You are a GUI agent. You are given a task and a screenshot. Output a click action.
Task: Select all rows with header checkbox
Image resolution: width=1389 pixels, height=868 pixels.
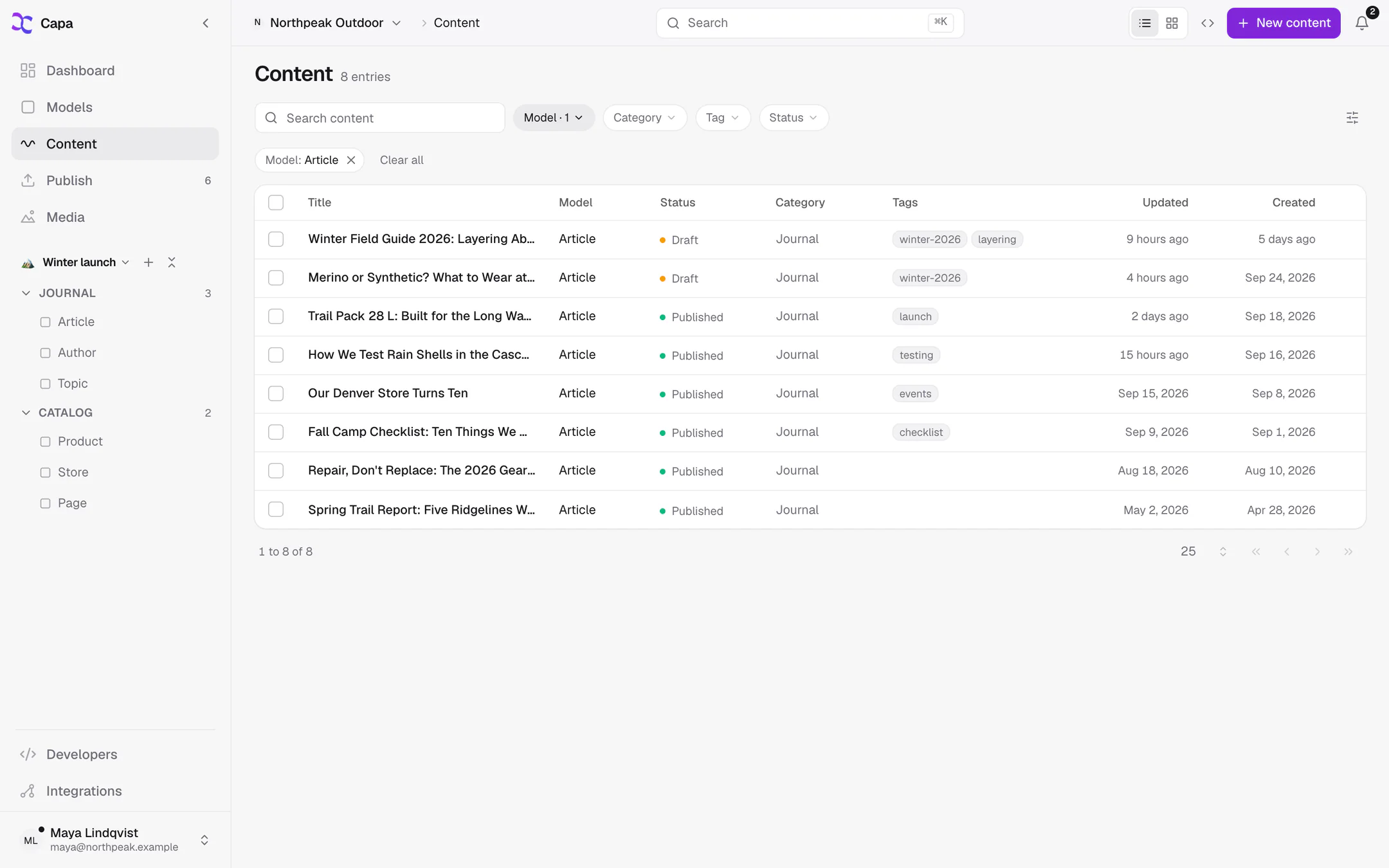(x=276, y=203)
